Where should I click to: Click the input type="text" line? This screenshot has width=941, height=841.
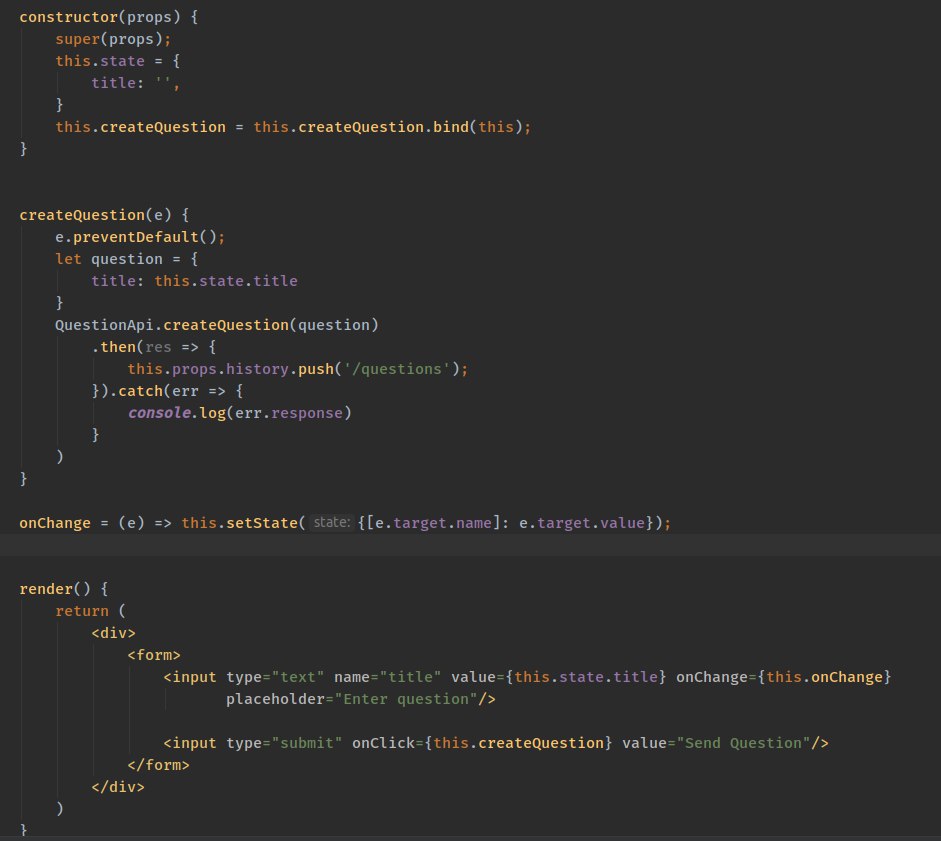[528, 677]
